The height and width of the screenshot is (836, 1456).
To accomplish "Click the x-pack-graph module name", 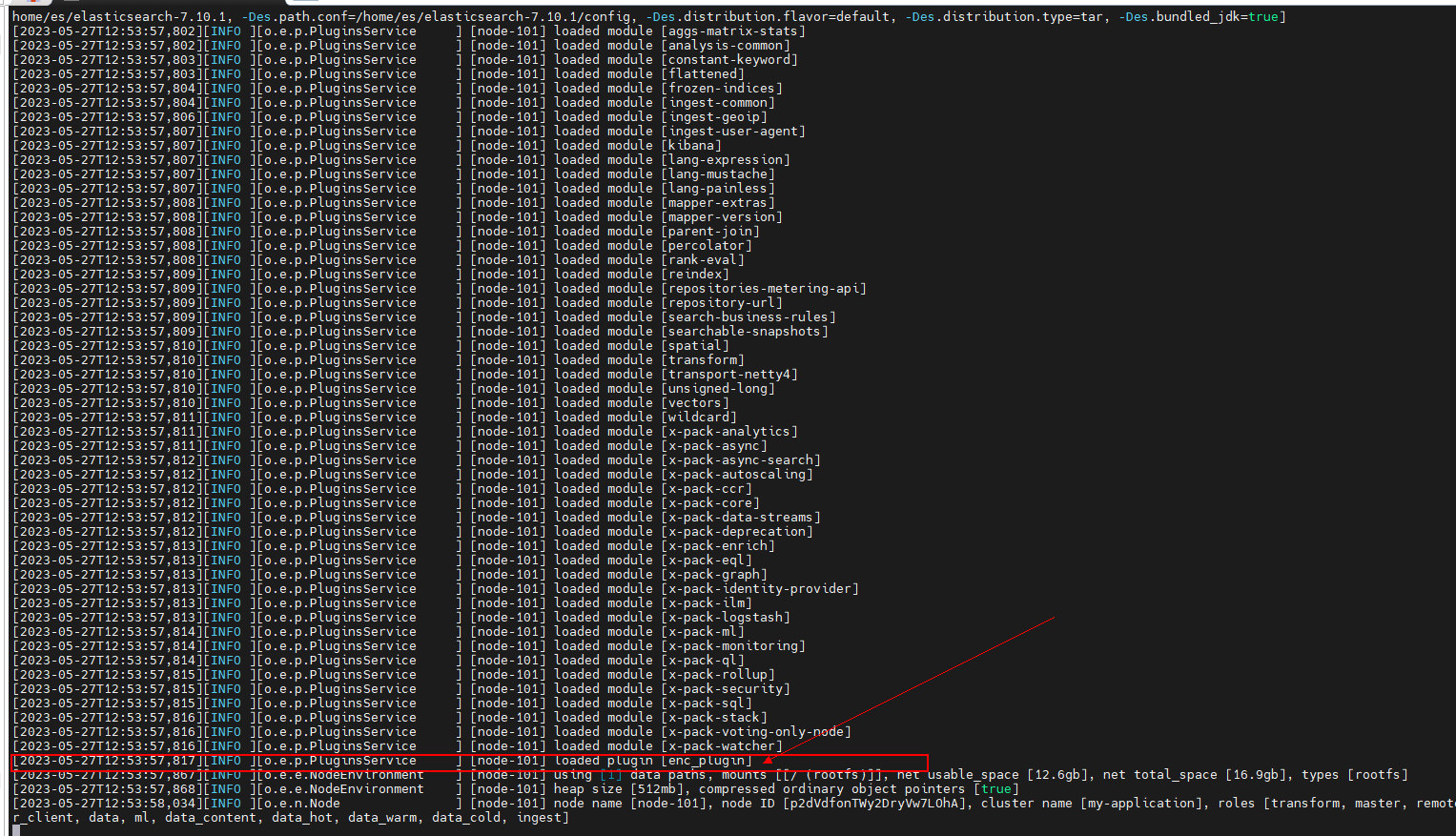I will 714,575.
